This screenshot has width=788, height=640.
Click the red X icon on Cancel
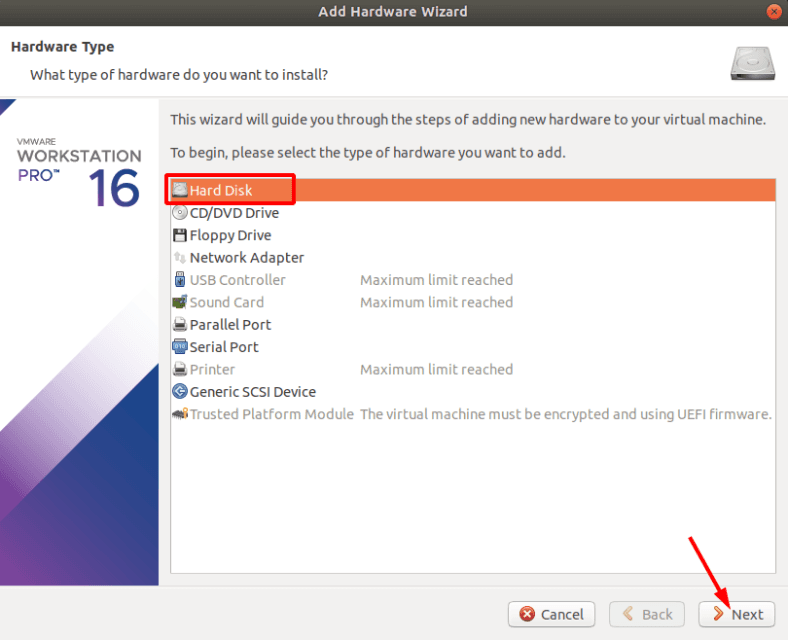(527, 614)
